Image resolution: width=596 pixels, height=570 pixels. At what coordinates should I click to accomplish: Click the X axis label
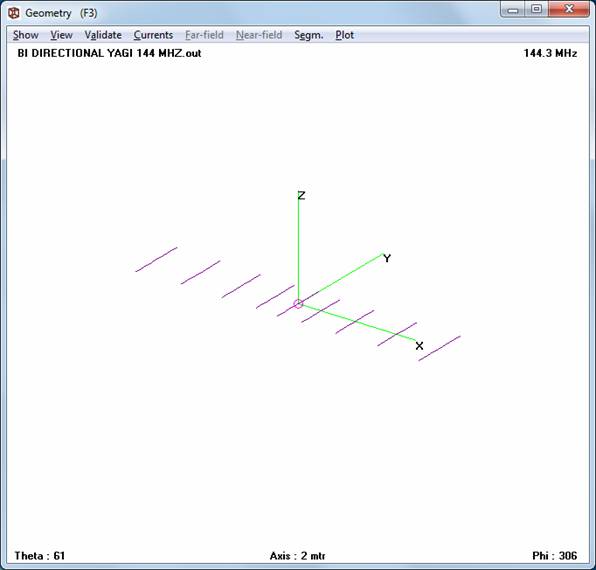(x=419, y=346)
